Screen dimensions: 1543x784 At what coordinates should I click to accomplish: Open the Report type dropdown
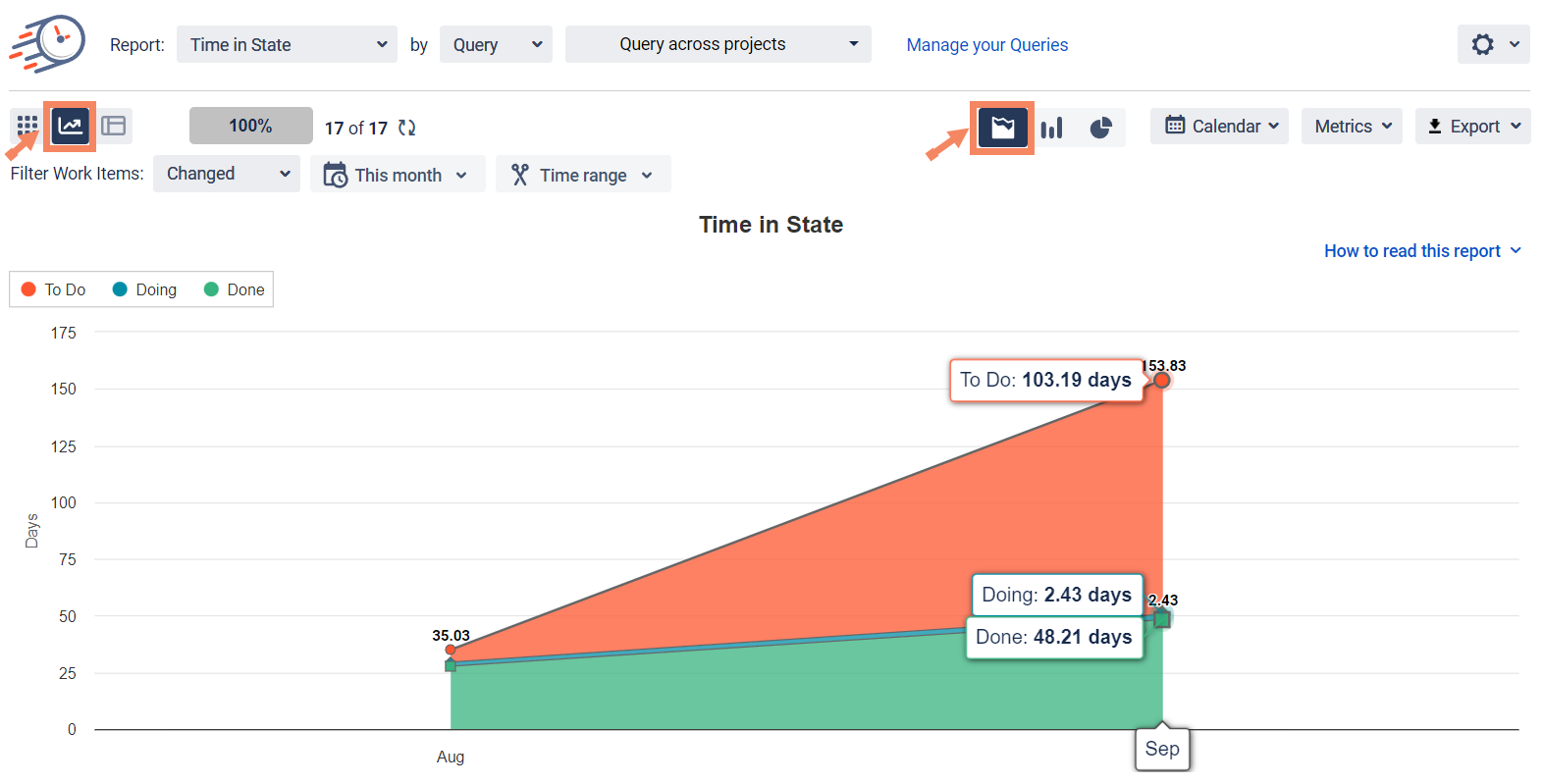click(x=287, y=44)
